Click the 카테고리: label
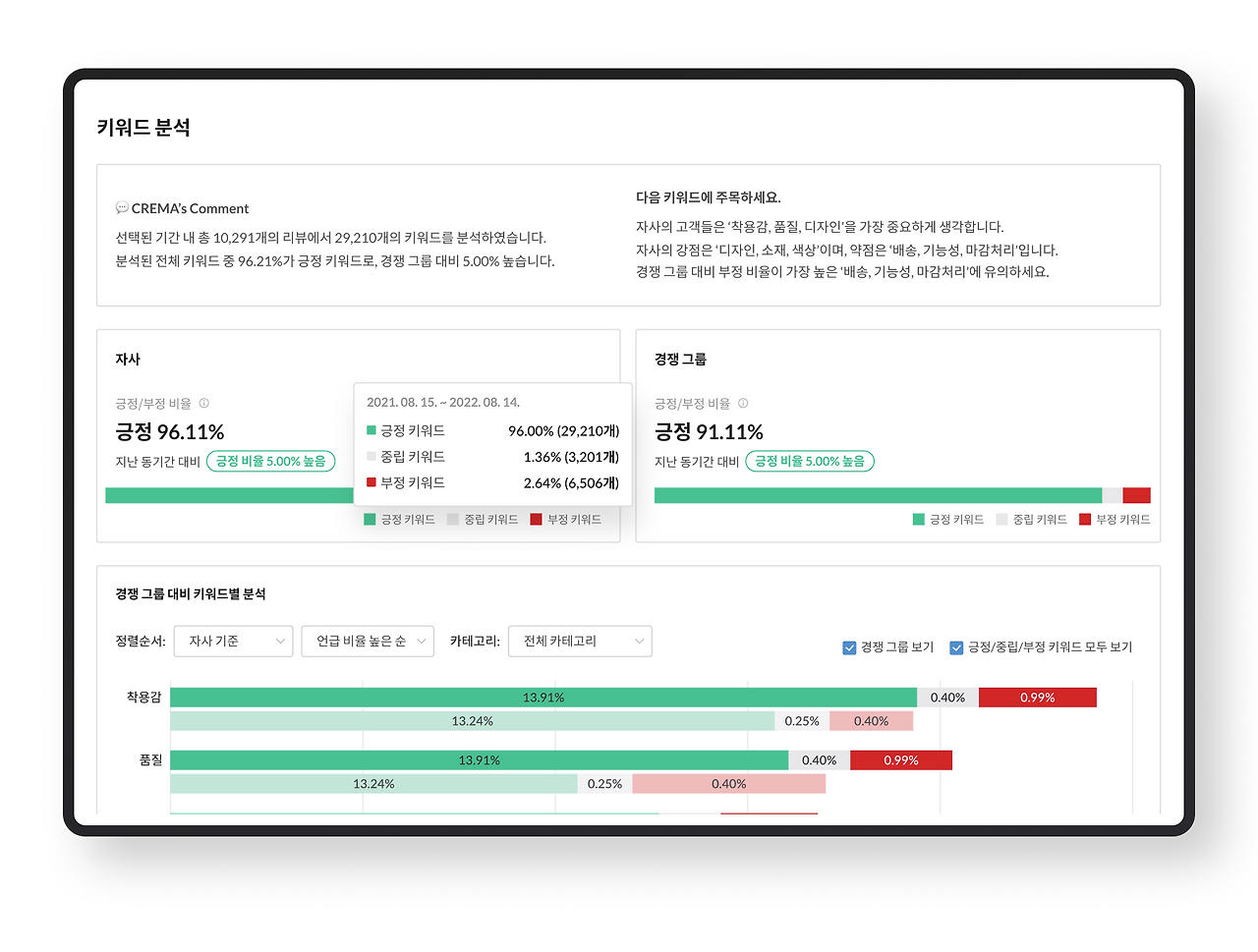 pos(475,642)
